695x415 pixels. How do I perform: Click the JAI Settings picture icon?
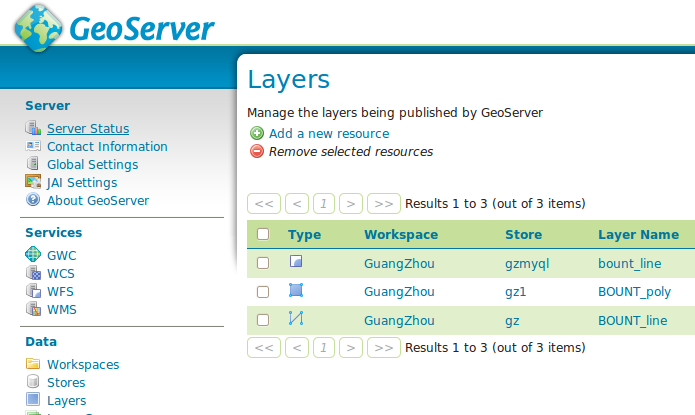click(x=33, y=182)
